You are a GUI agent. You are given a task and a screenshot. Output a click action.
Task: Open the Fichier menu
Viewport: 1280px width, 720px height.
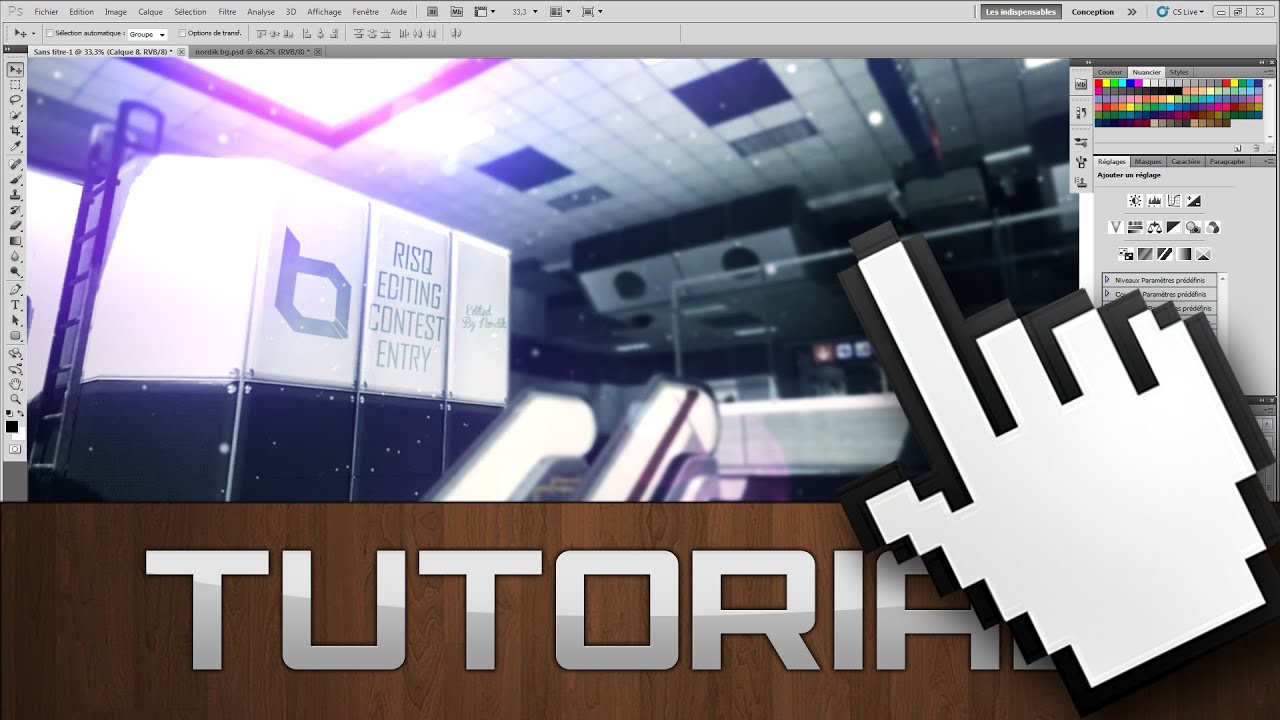[x=45, y=12]
